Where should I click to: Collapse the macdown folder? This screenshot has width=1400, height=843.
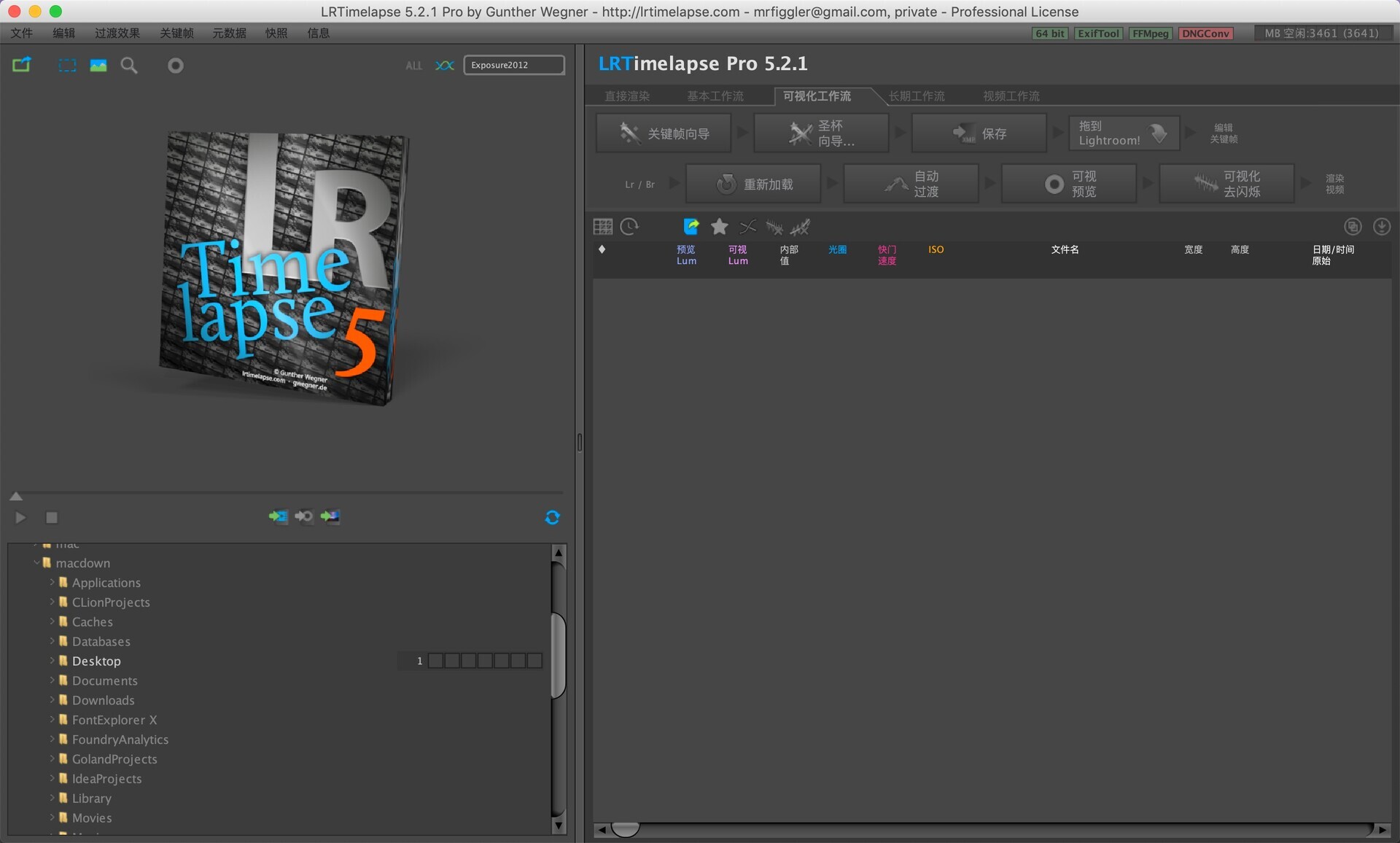coord(36,562)
